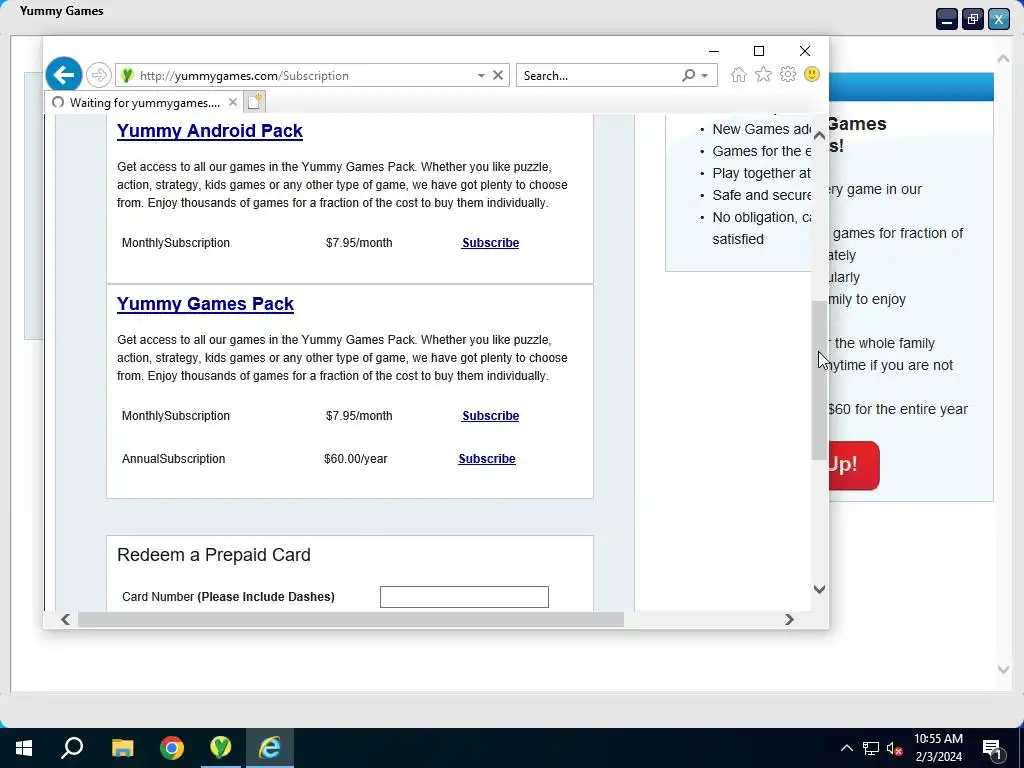This screenshot has width=1024, height=768.
Task: Minimize the Yummy Games outer window
Action: point(946,19)
